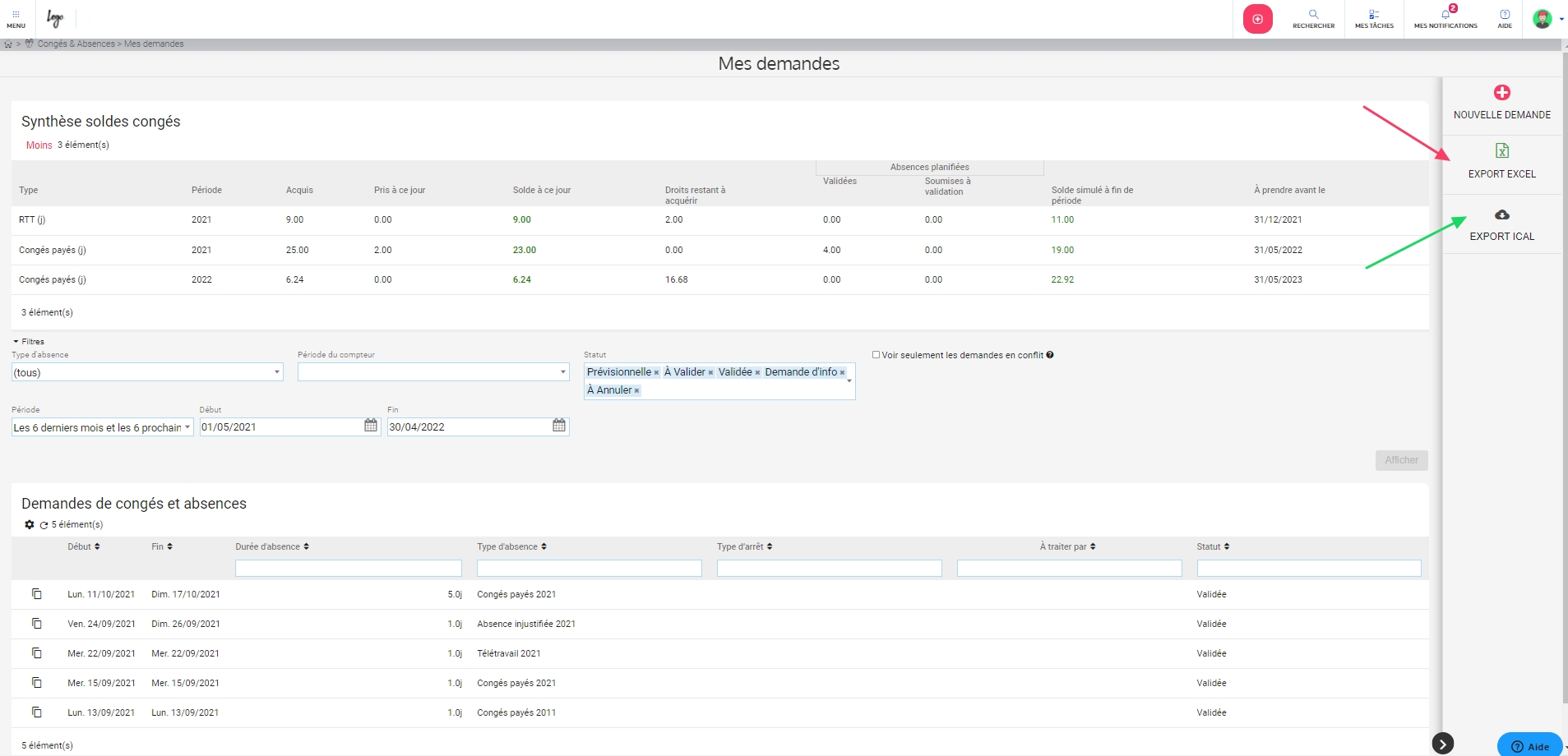1568x756 pixels.
Task: Click the Afficher button
Action: pyautogui.click(x=1401, y=460)
